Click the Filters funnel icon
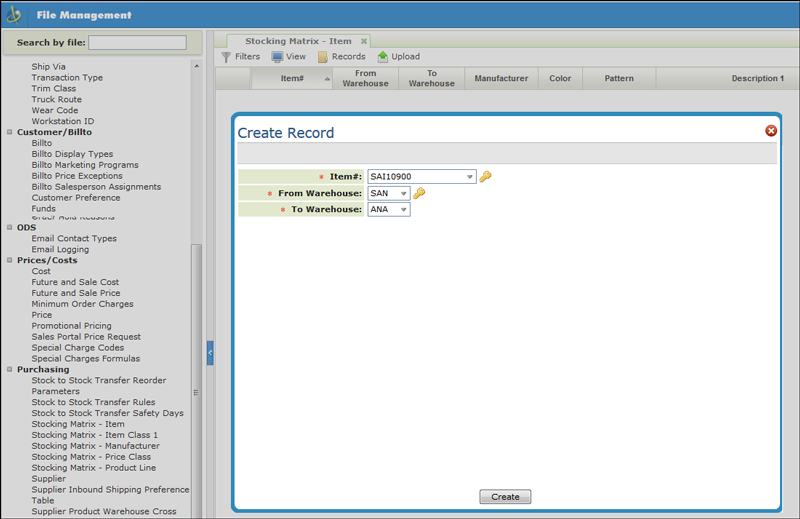This screenshot has height=519, width=800. click(226, 57)
